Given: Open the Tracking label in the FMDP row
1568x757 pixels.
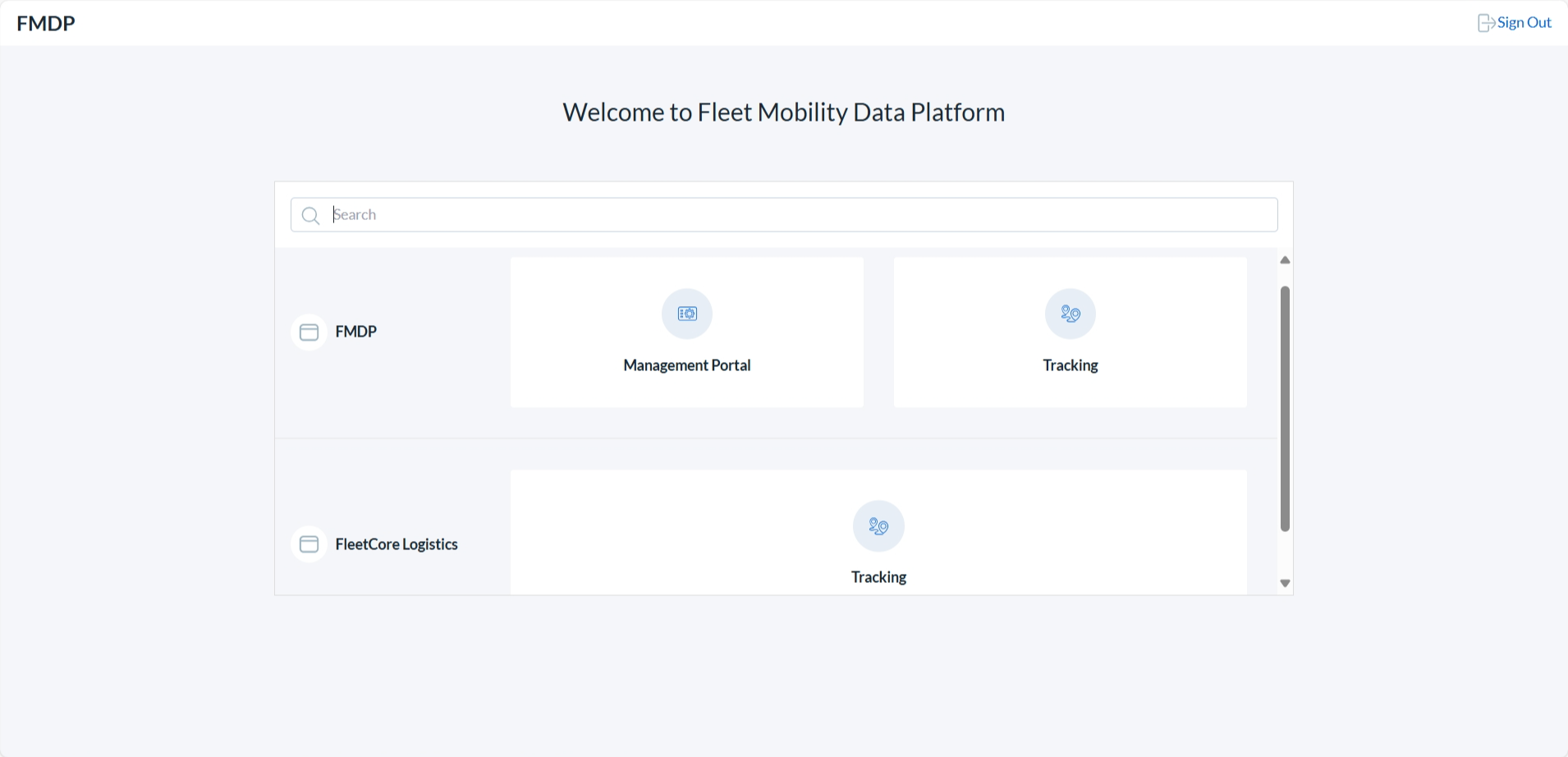Looking at the screenshot, I should 1071,365.
